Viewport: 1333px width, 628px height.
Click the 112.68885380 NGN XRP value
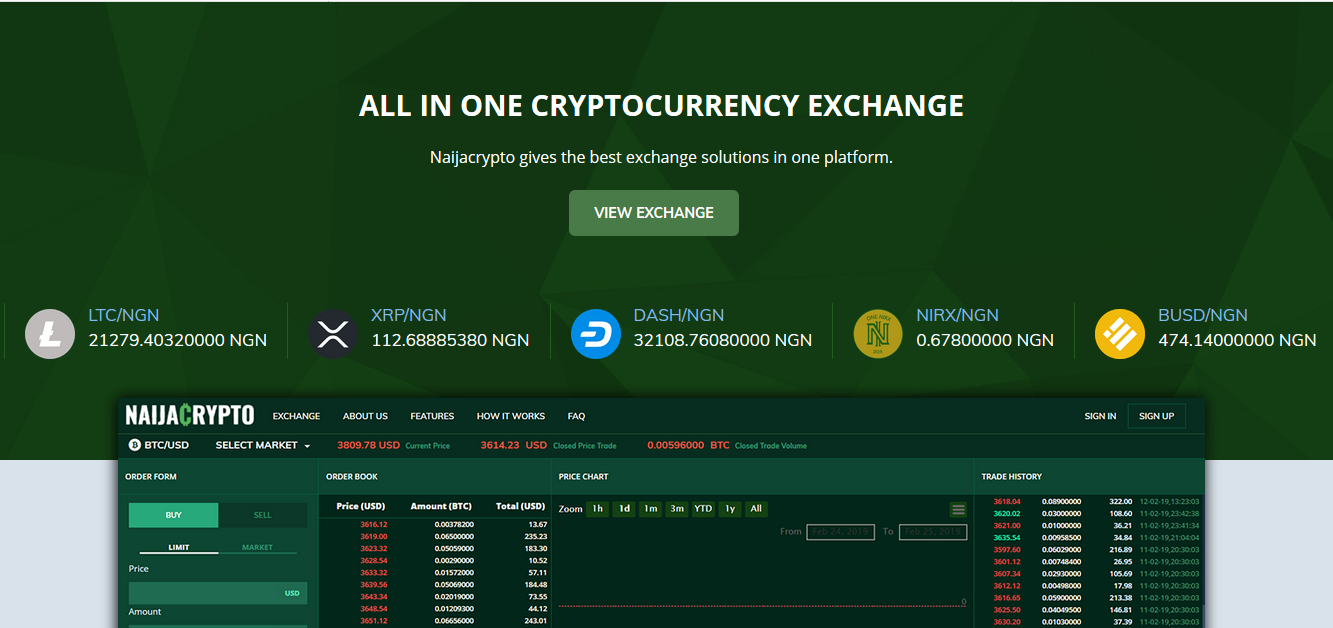click(x=450, y=340)
